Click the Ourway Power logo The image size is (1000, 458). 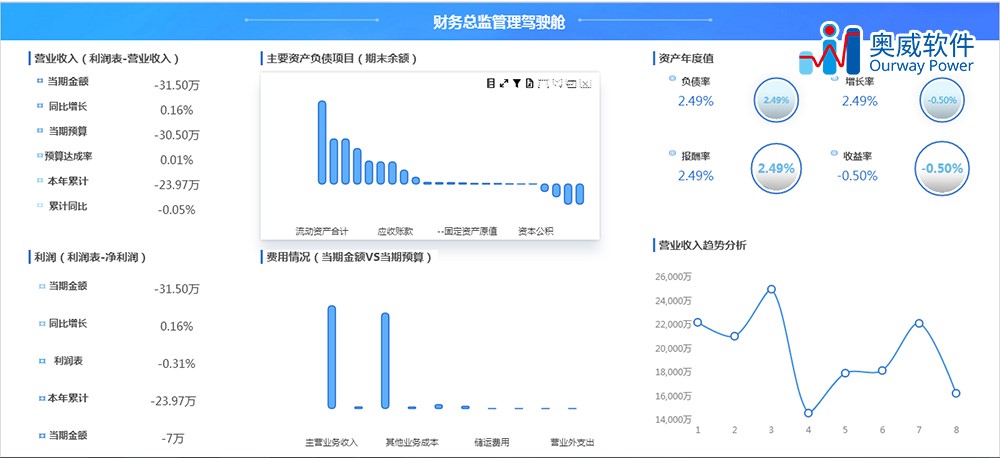tap(887, 50)
